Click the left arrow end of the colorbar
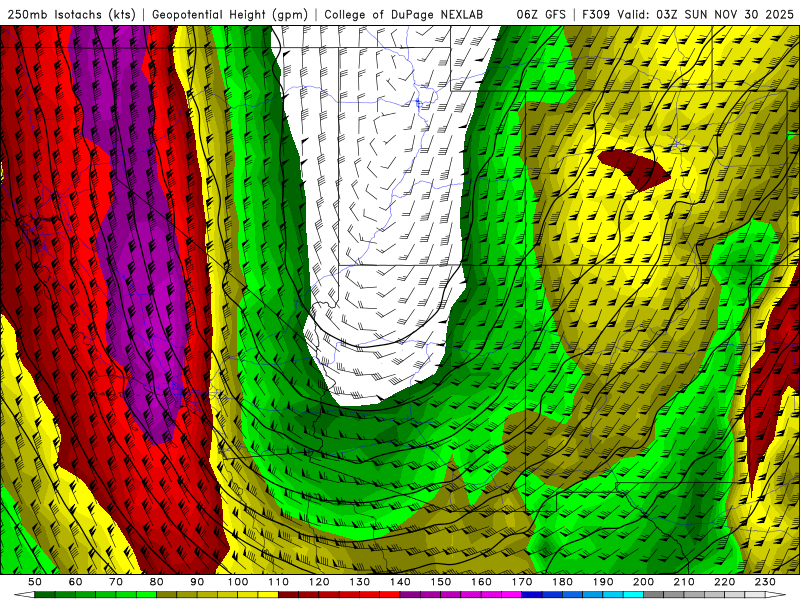Screen dimensions: 800x600 click(24, 595)
